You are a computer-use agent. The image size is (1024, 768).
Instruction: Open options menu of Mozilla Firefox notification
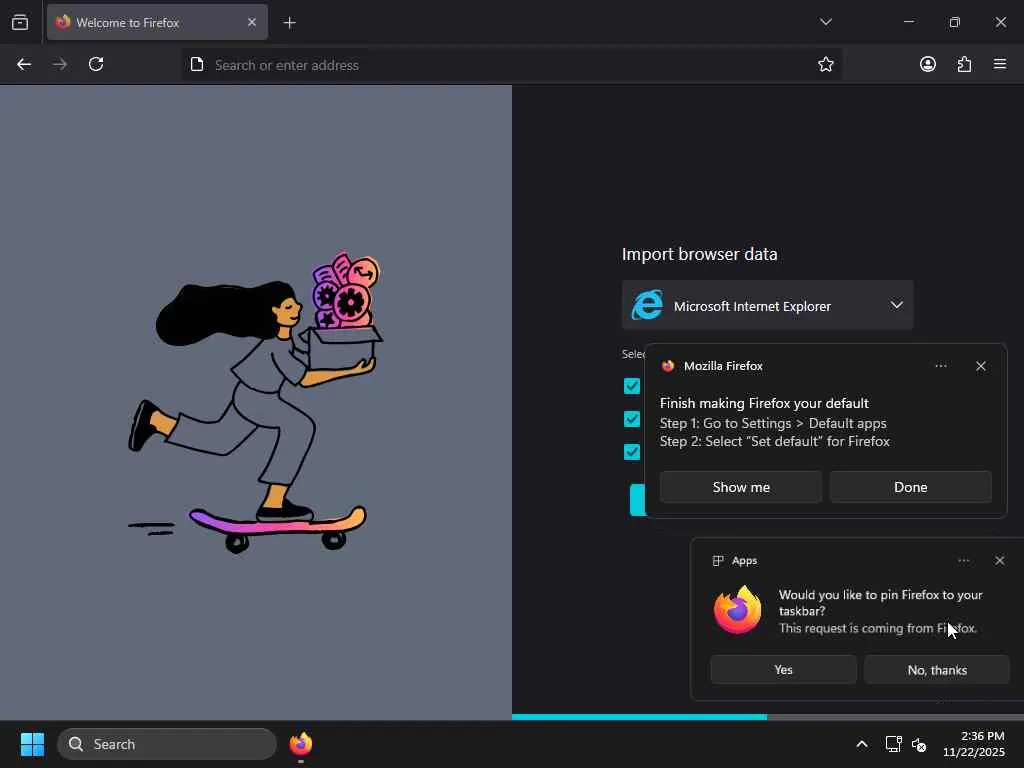(940, 366)
